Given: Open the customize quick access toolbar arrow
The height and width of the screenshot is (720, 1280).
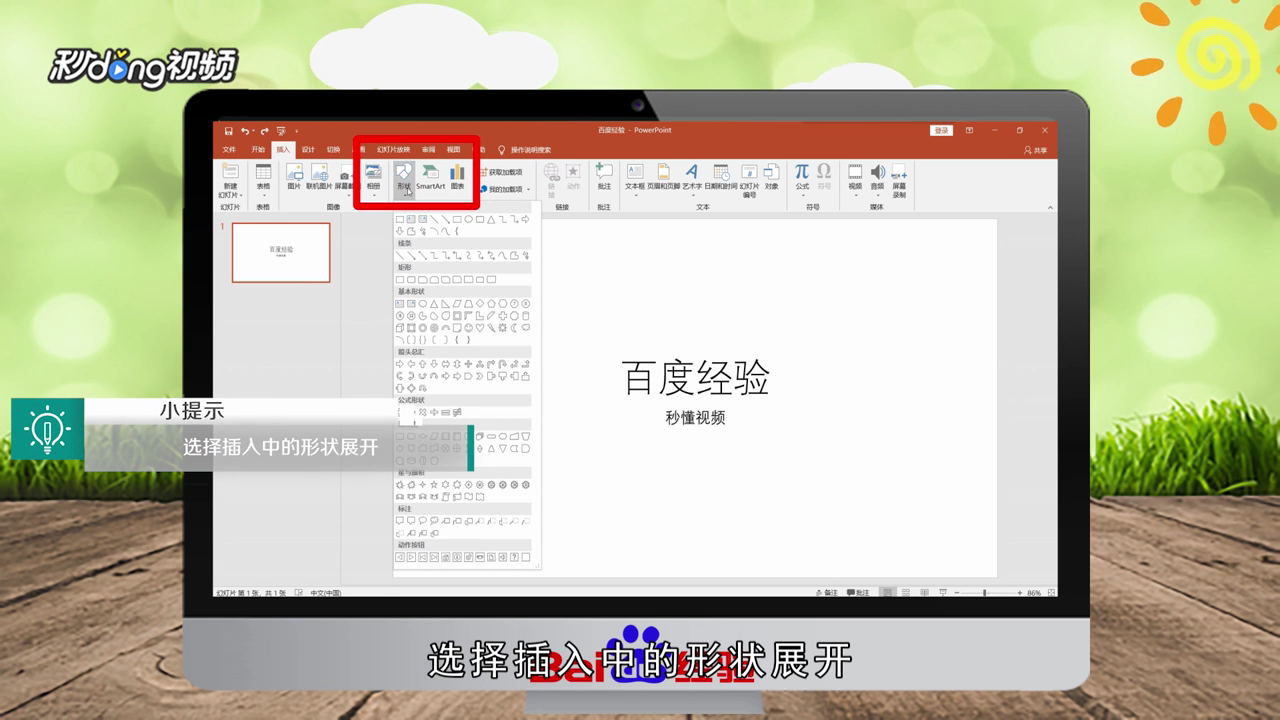Looking at the screenshot, I should [296, 131].
